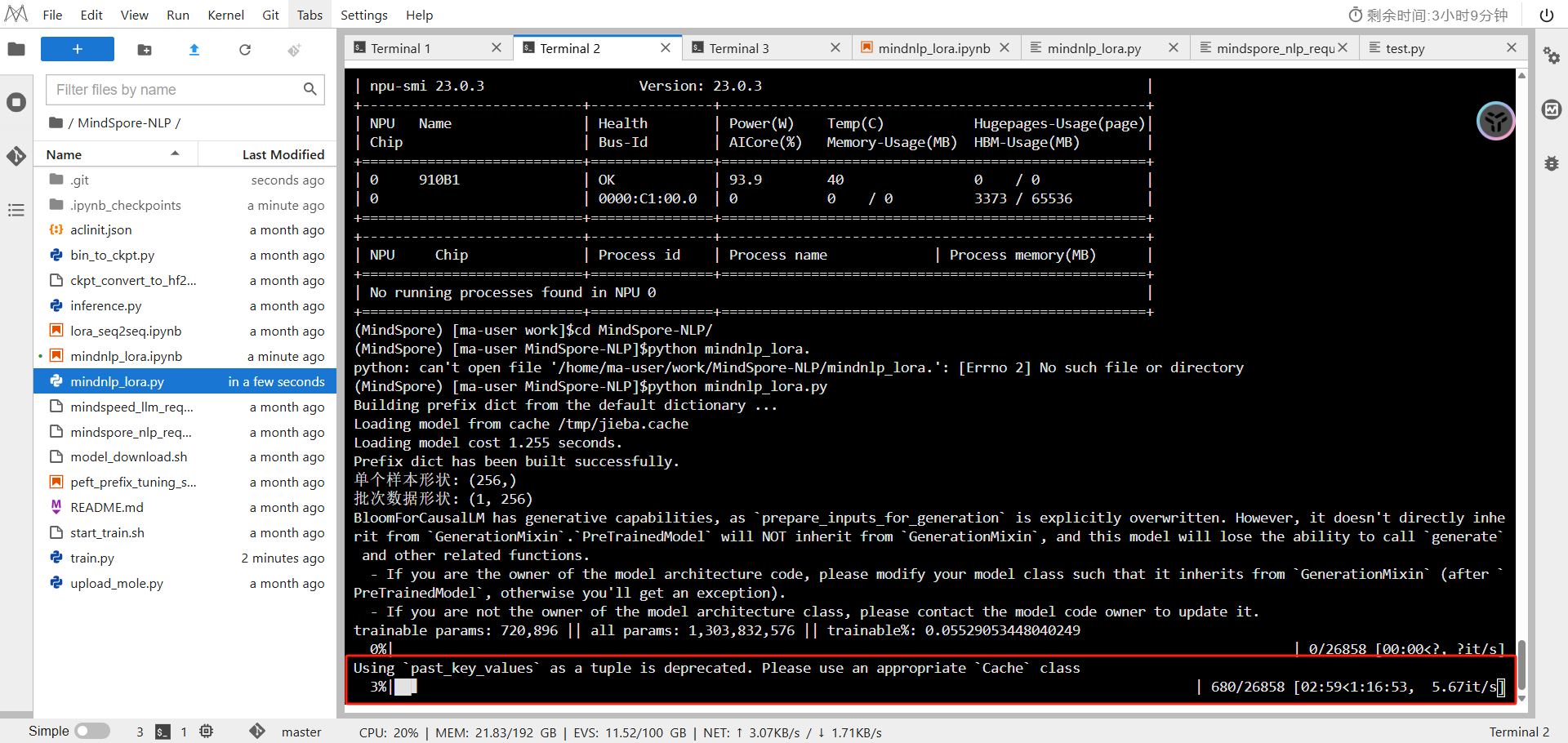The image size is (1568, 743).
Task: Toggle Simple interface mode
Action: coord(91,731)
